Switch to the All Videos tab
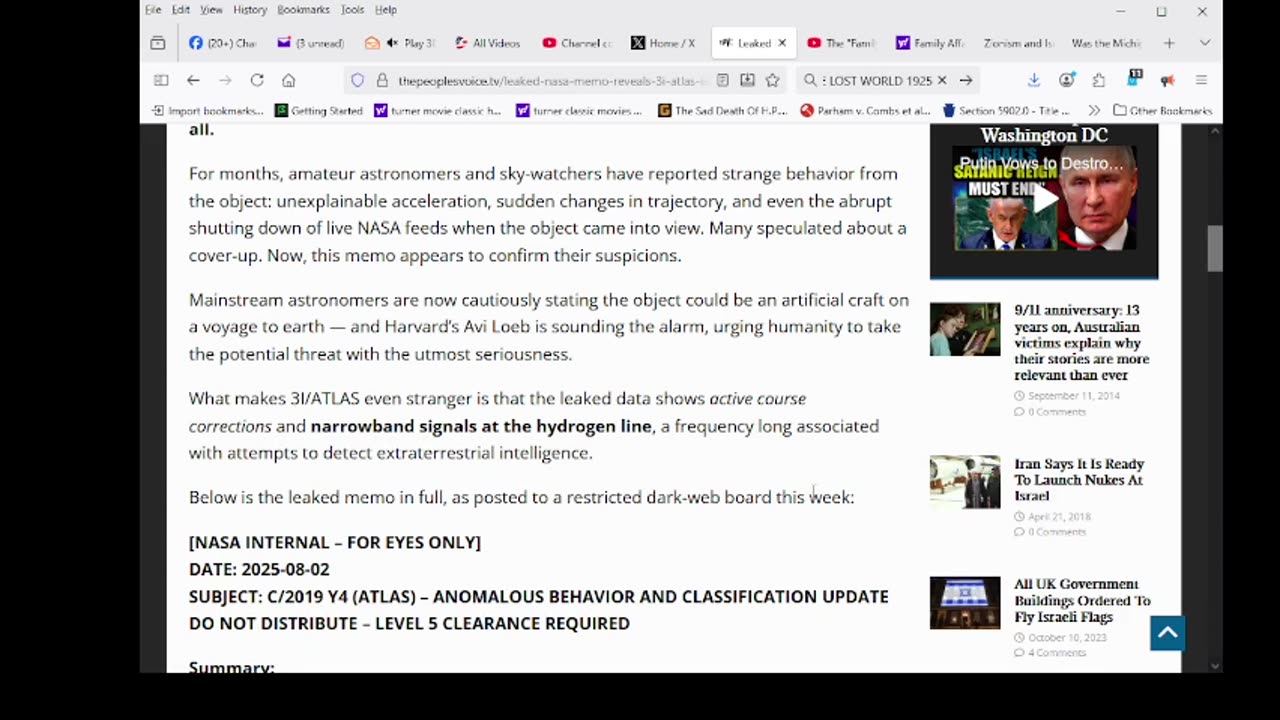The width and height of the screenshot is (1280, 720). point(487,43)
